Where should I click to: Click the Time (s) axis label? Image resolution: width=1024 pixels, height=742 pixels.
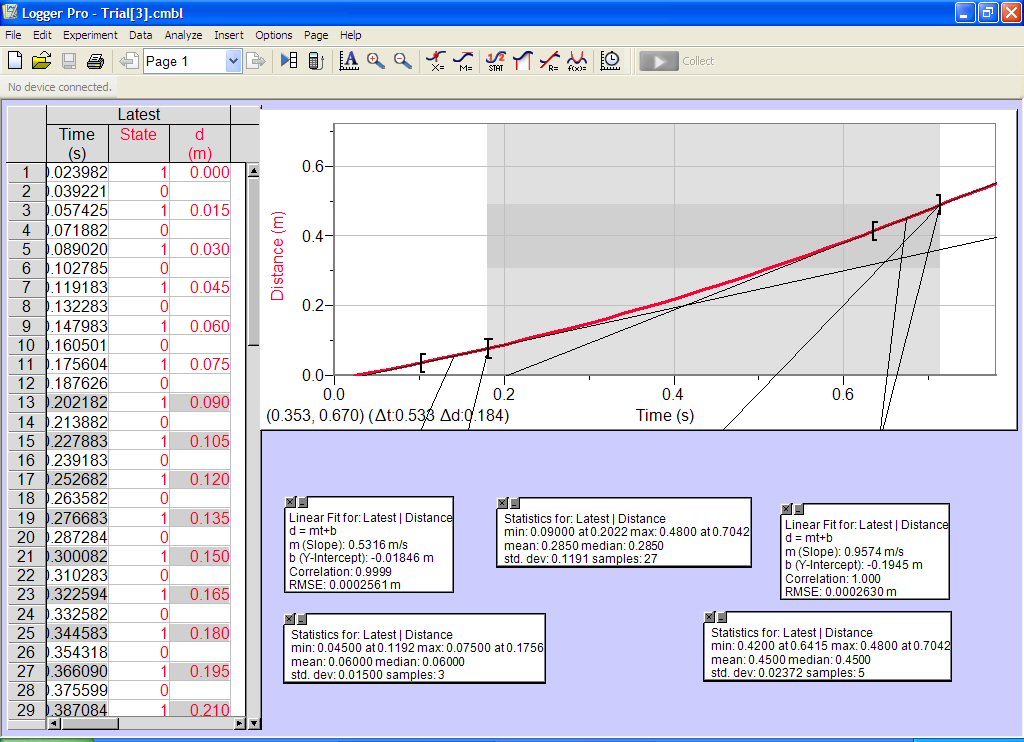(x=664, y=414)
